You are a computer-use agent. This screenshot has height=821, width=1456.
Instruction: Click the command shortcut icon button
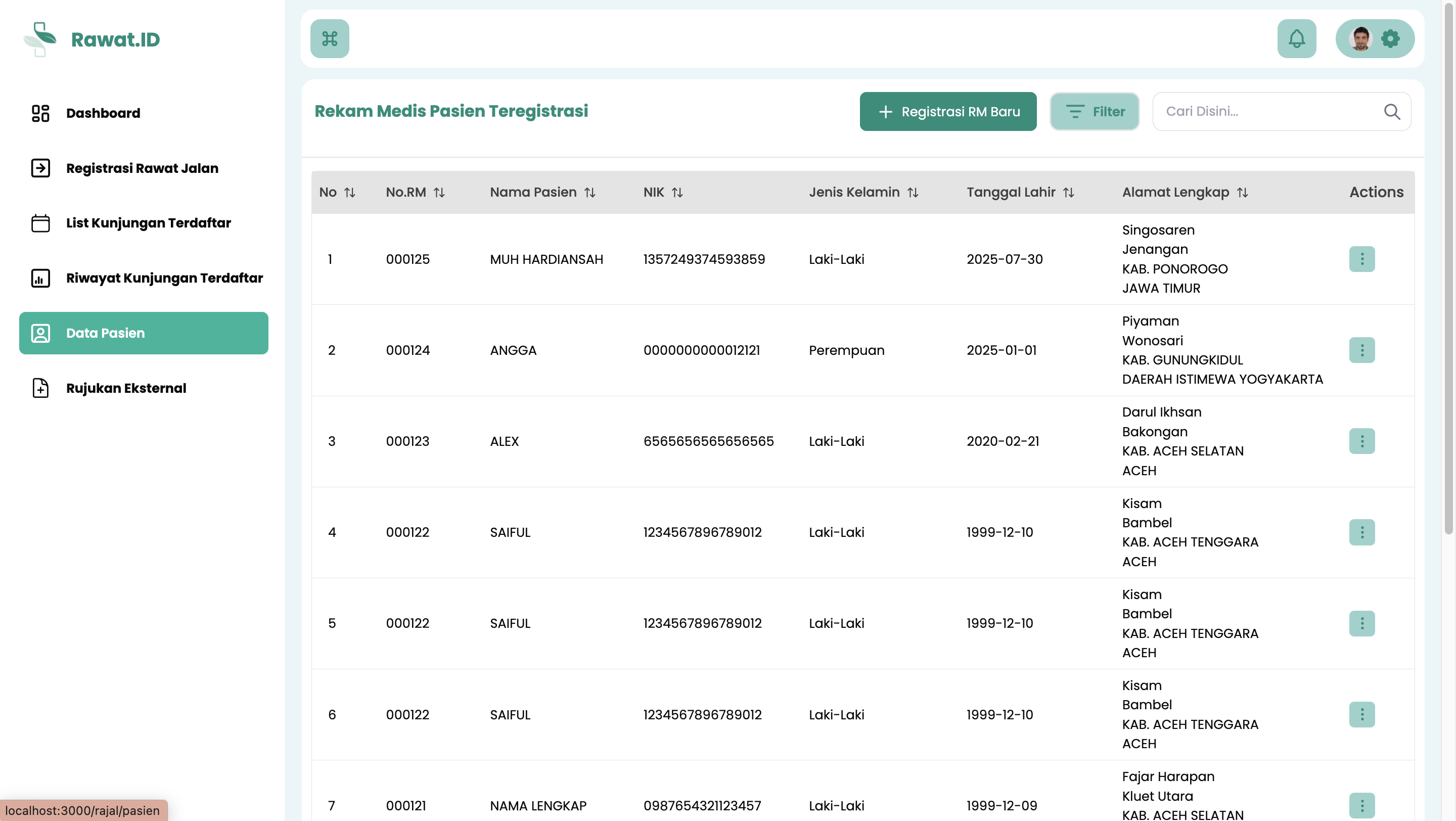(330, 39)
